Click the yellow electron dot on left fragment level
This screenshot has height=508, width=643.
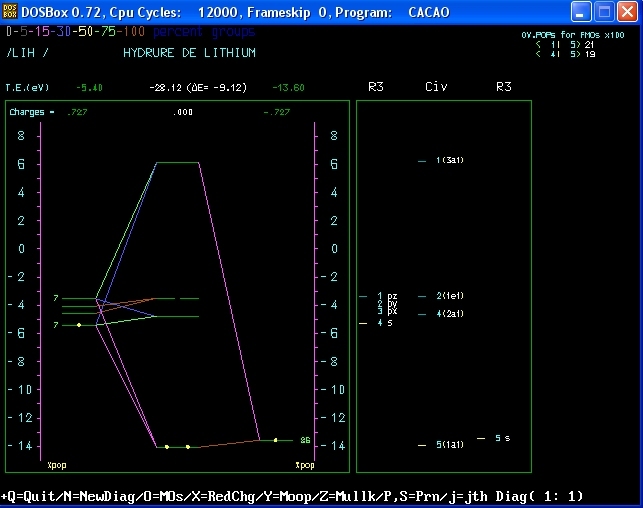click(79, 325)
